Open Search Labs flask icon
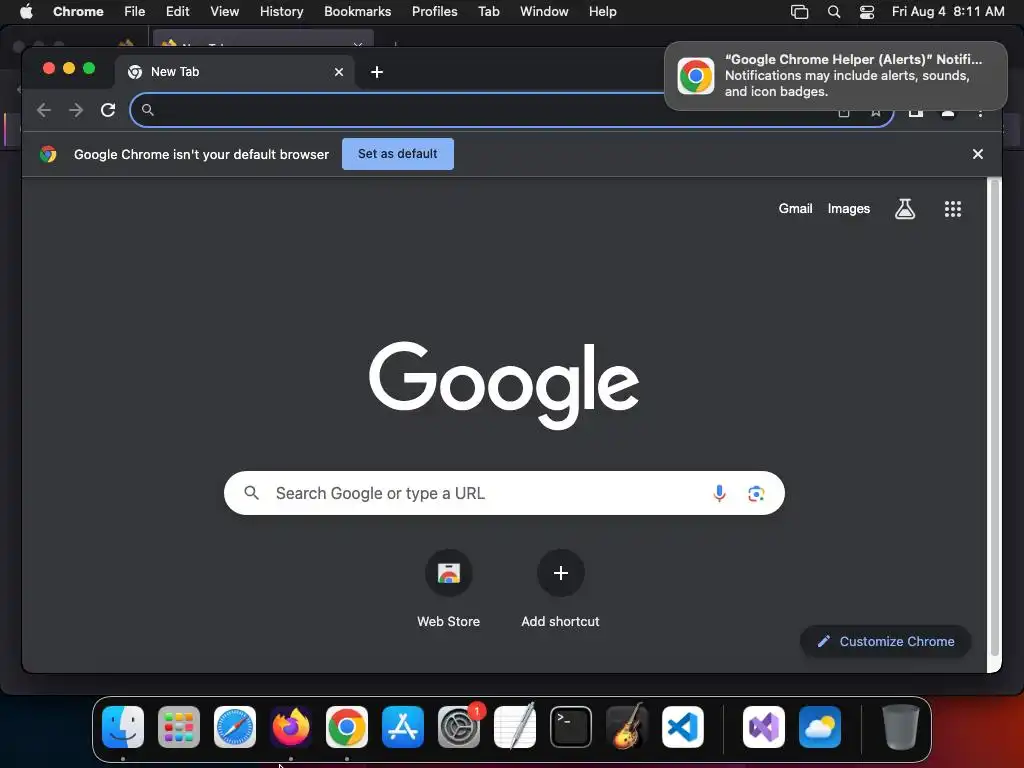Screen dimensions: 1024x768 [904, 209]
